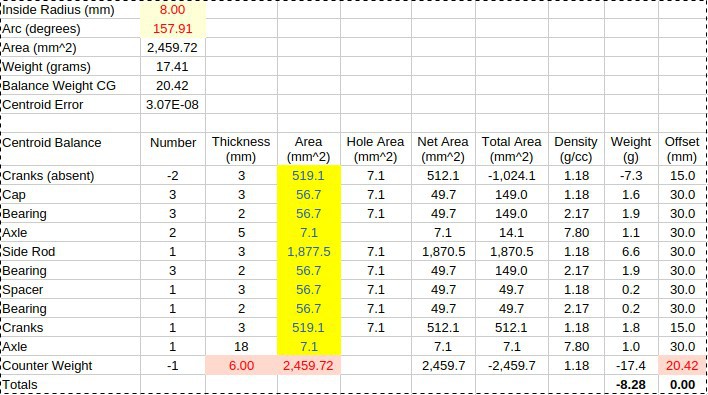Select the pink Counter Weight offset 20.42
The width and height of the screenshot is (708, 395).
pos(682,366)
